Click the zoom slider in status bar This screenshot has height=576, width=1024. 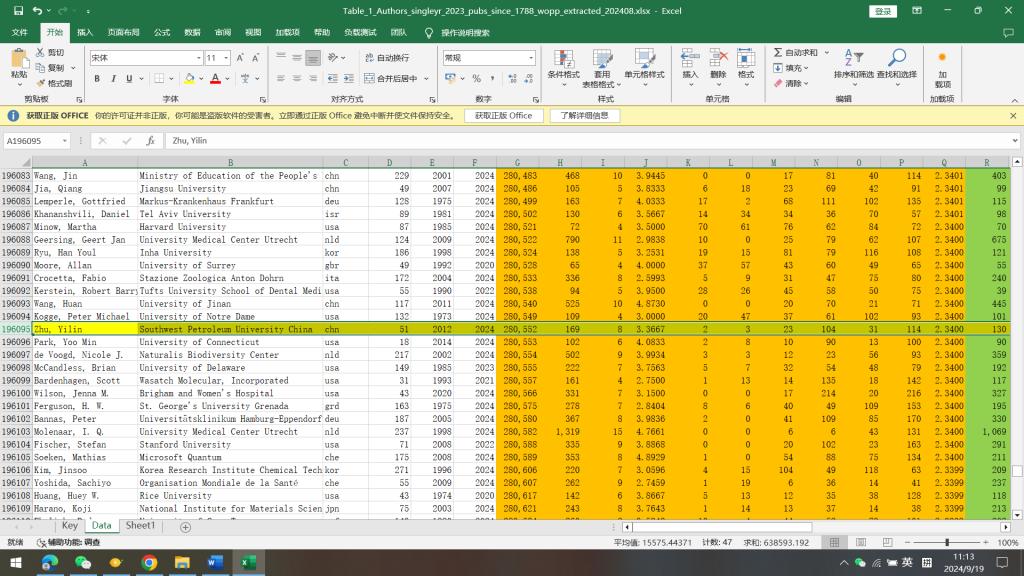pos(946,542)
